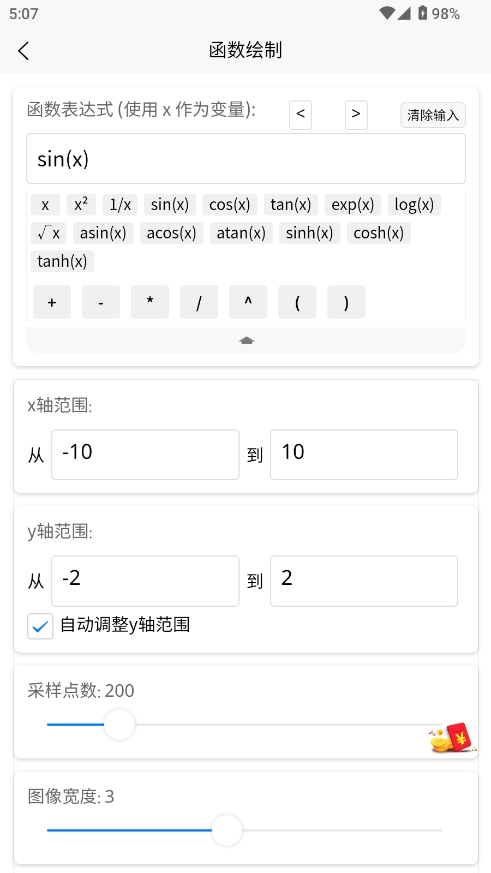Insert the multiplication asterisk operator

pos(150,302)
